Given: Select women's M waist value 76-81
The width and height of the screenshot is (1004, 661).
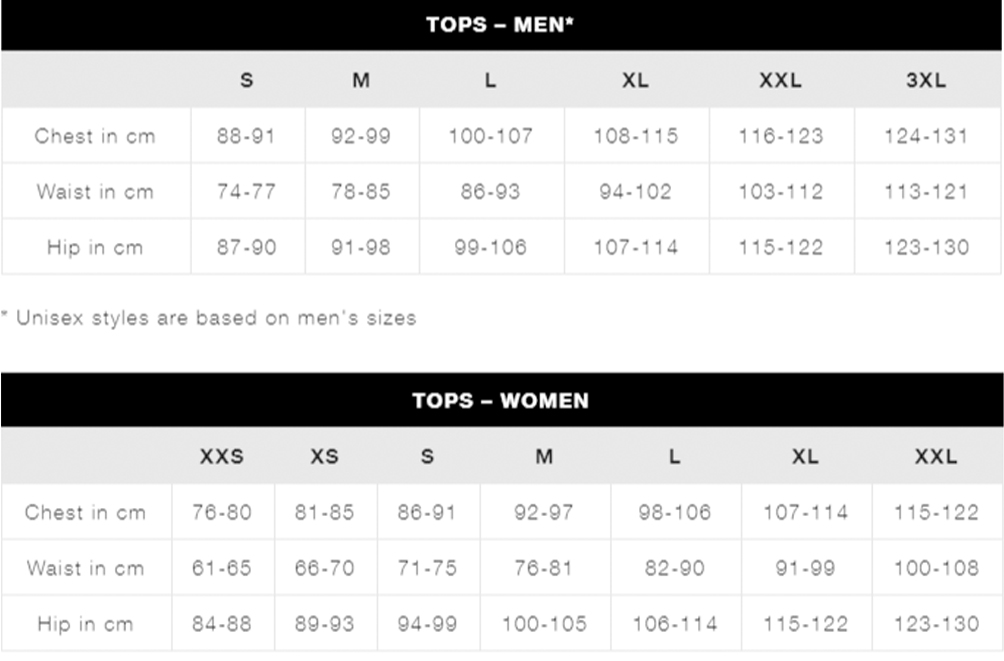Looking at the screenshot, I should pos(544,568).
